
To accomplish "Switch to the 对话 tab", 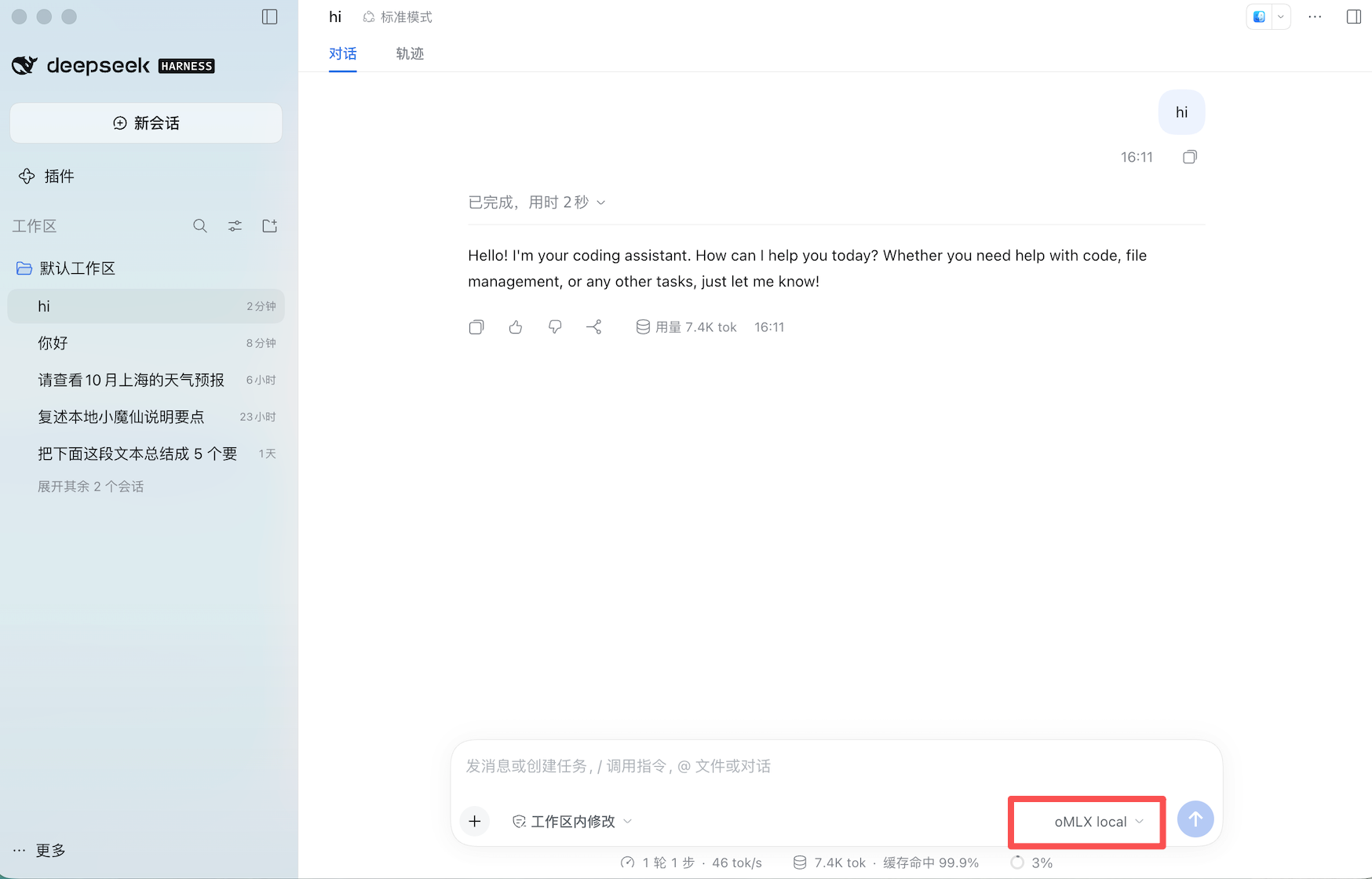I will pyautogui.click(x=343, y=53).
